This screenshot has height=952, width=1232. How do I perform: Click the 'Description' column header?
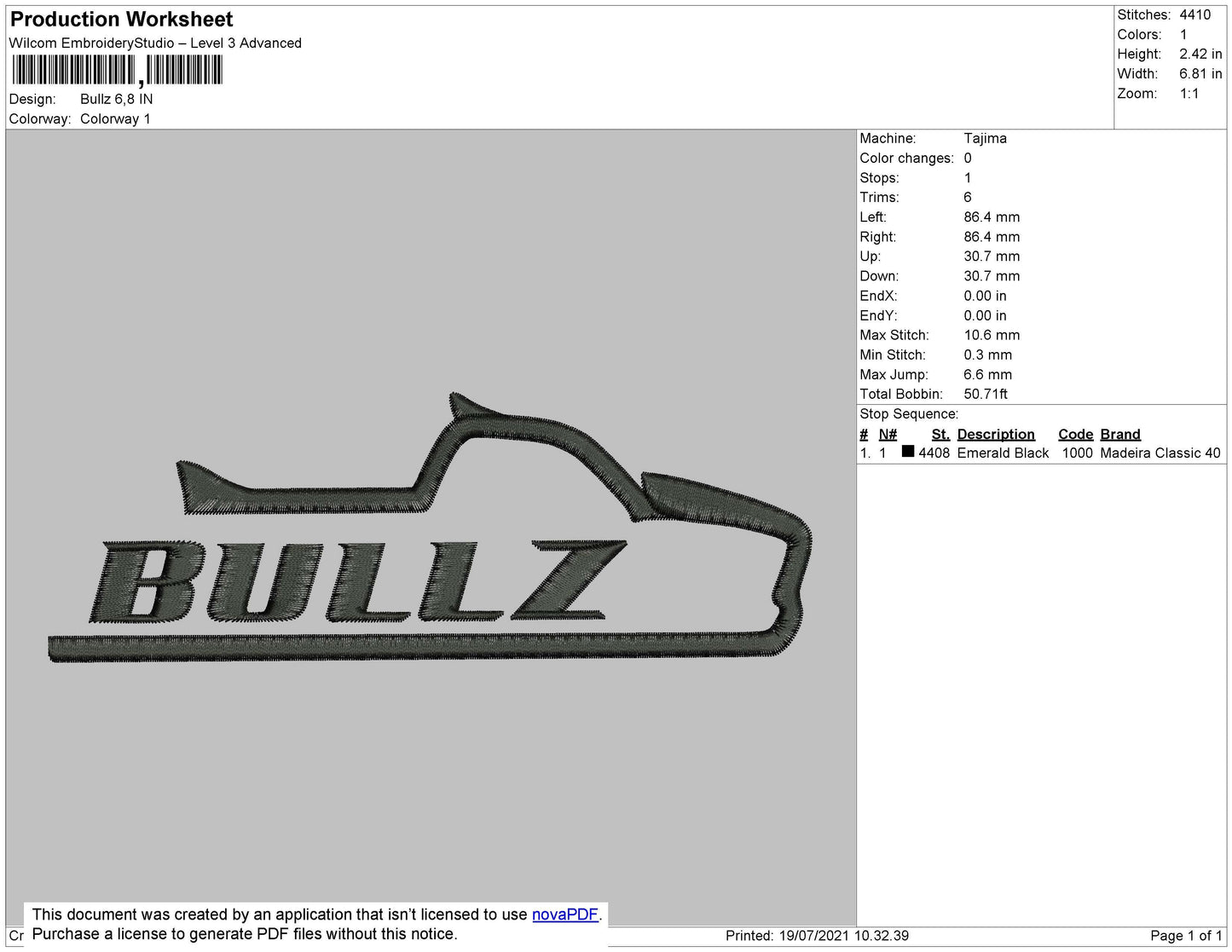[x=996, y=434]
